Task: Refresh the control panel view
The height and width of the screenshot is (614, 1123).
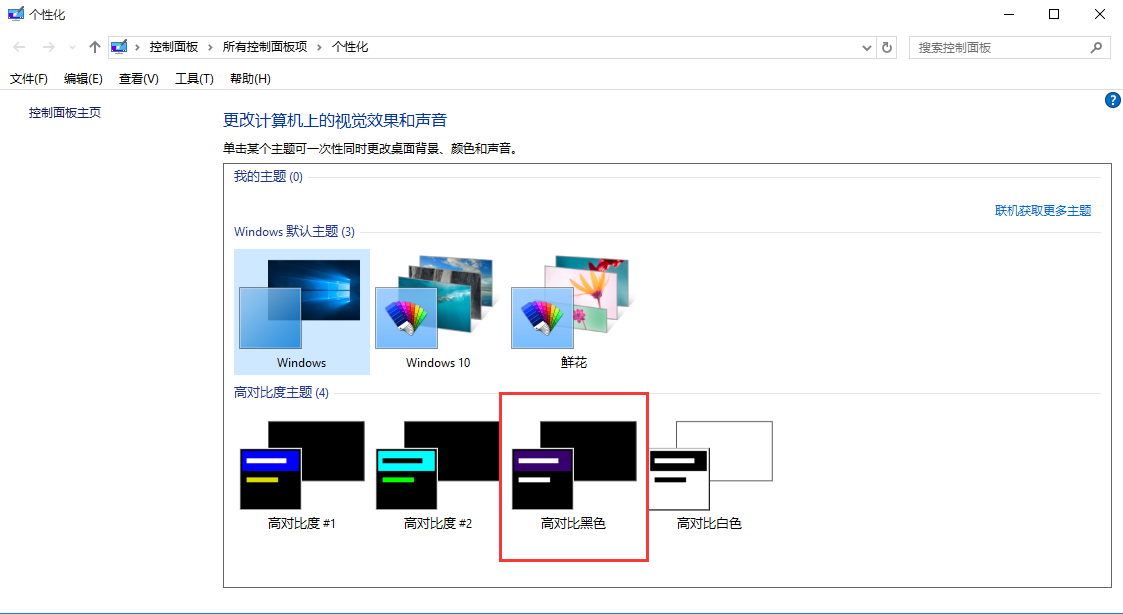Action: coord(887,48)
